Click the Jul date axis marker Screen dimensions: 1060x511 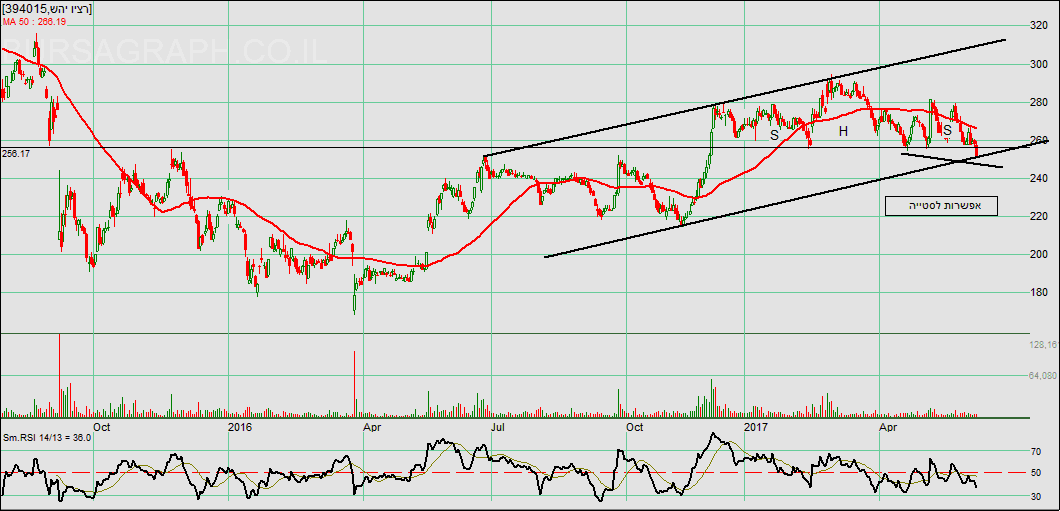tap(497, 427)
